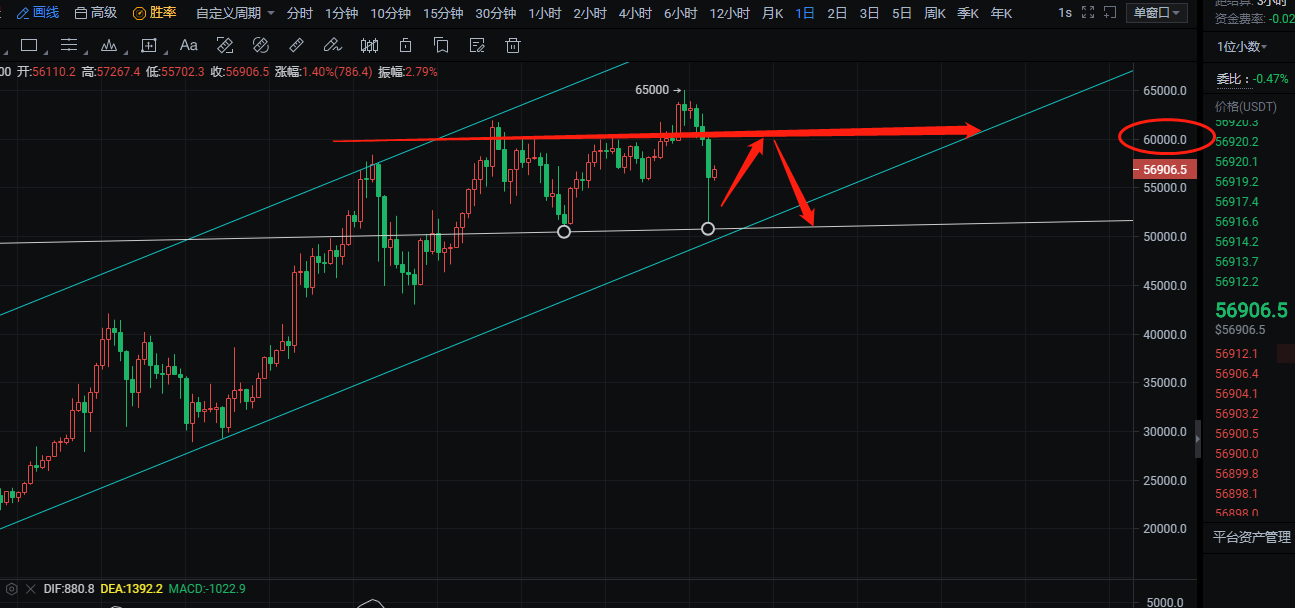
Task: Click the 平台资产管理 link
Action: [1252, 537]
